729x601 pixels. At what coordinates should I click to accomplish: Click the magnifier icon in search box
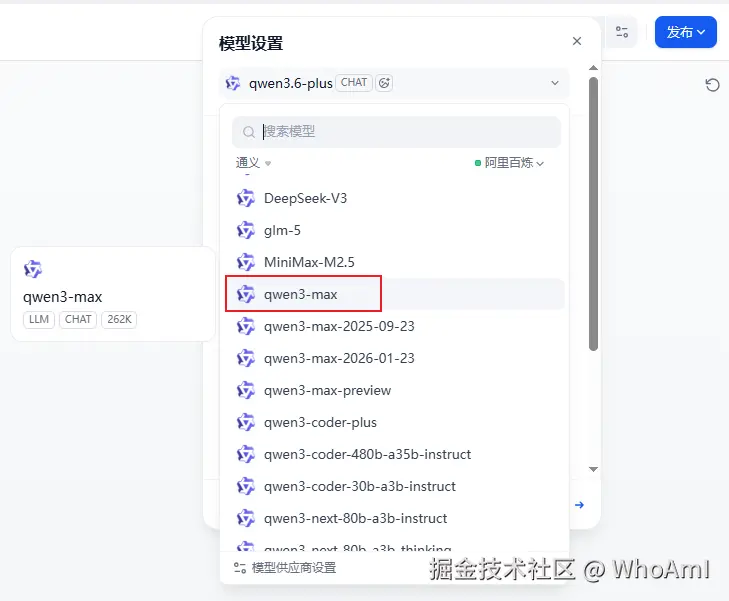(249, 132)
